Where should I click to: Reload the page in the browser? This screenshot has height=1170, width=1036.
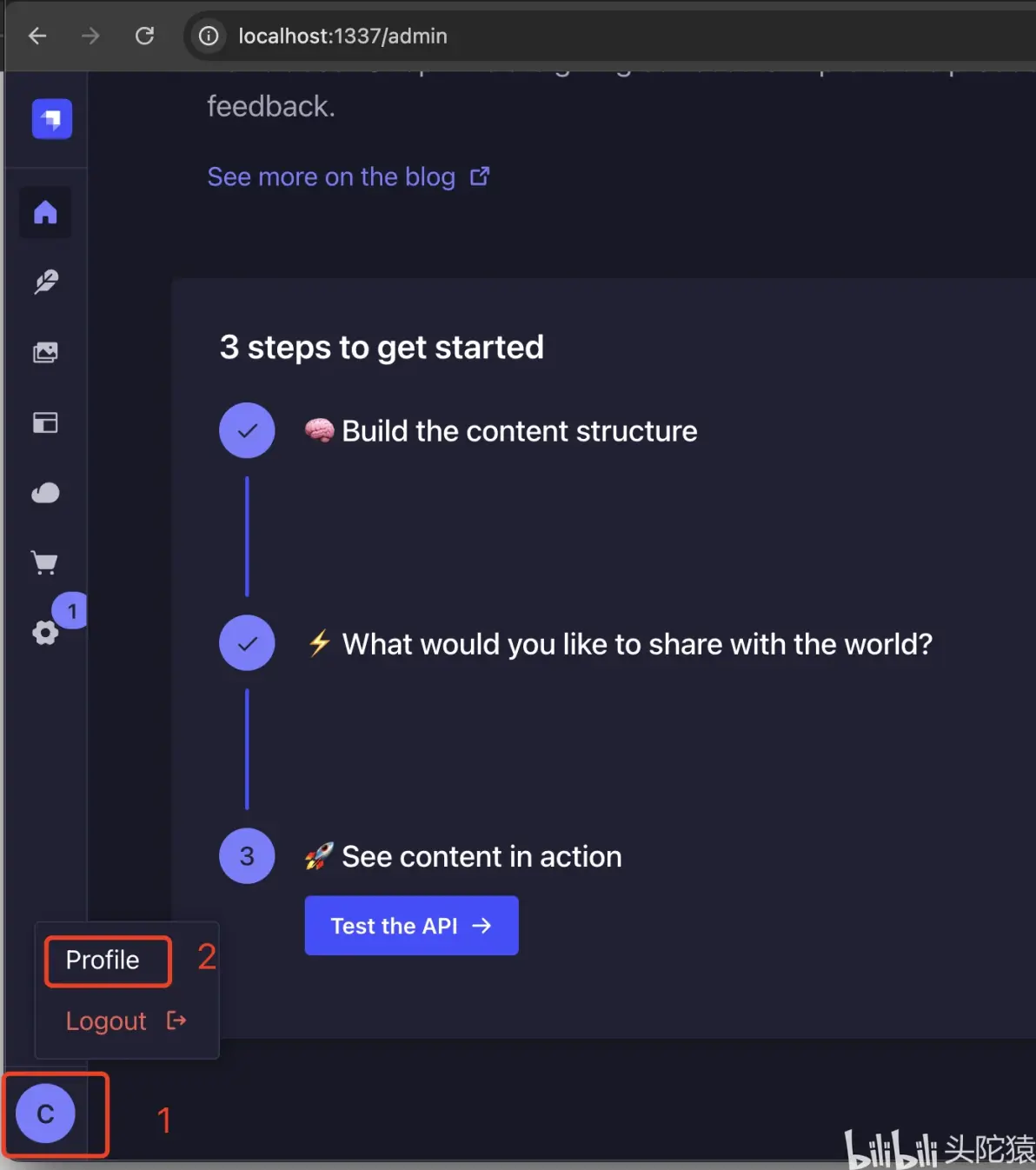(144, 36)
